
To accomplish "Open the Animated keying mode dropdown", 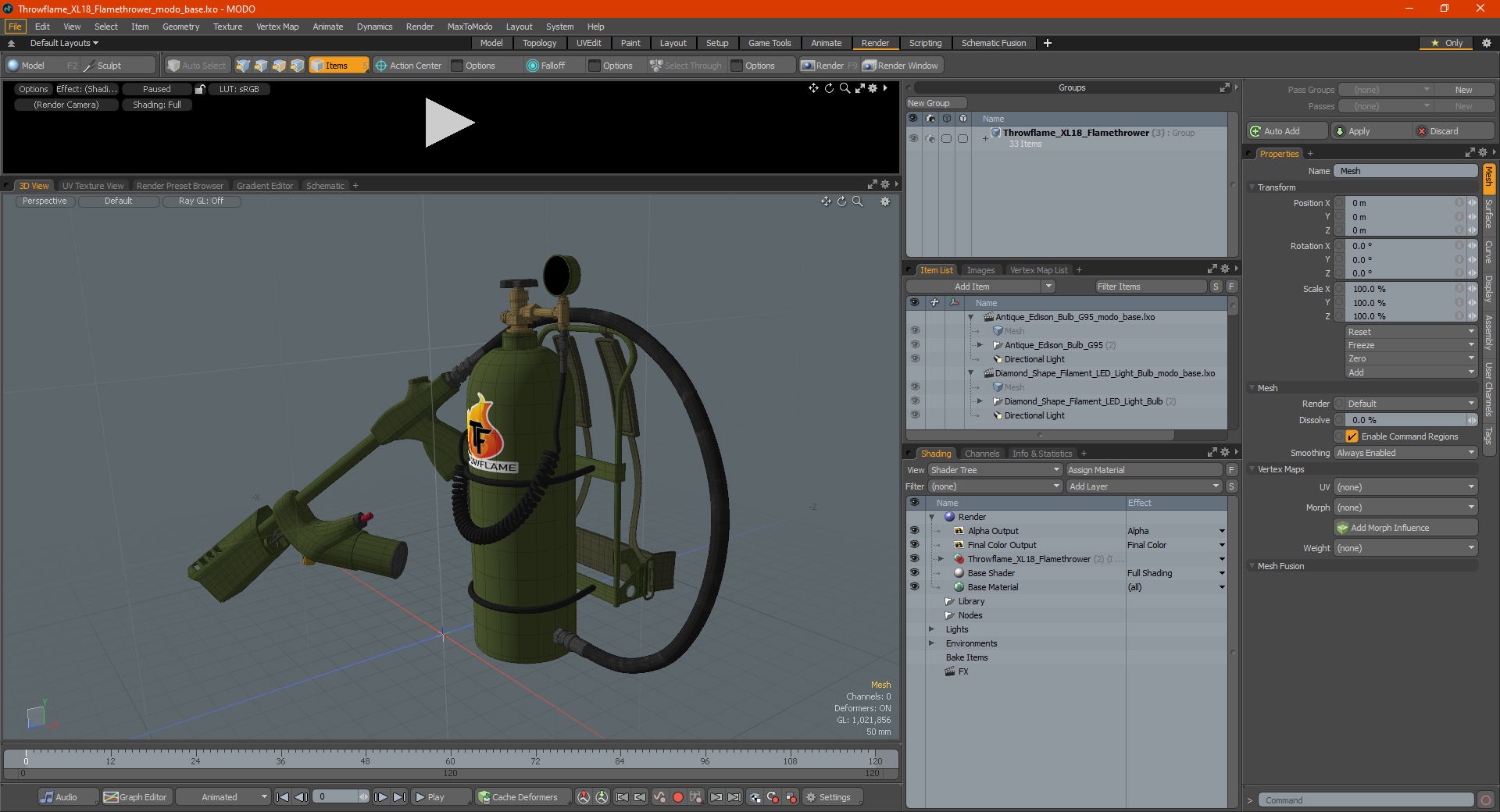I will (x=223, y=797).
